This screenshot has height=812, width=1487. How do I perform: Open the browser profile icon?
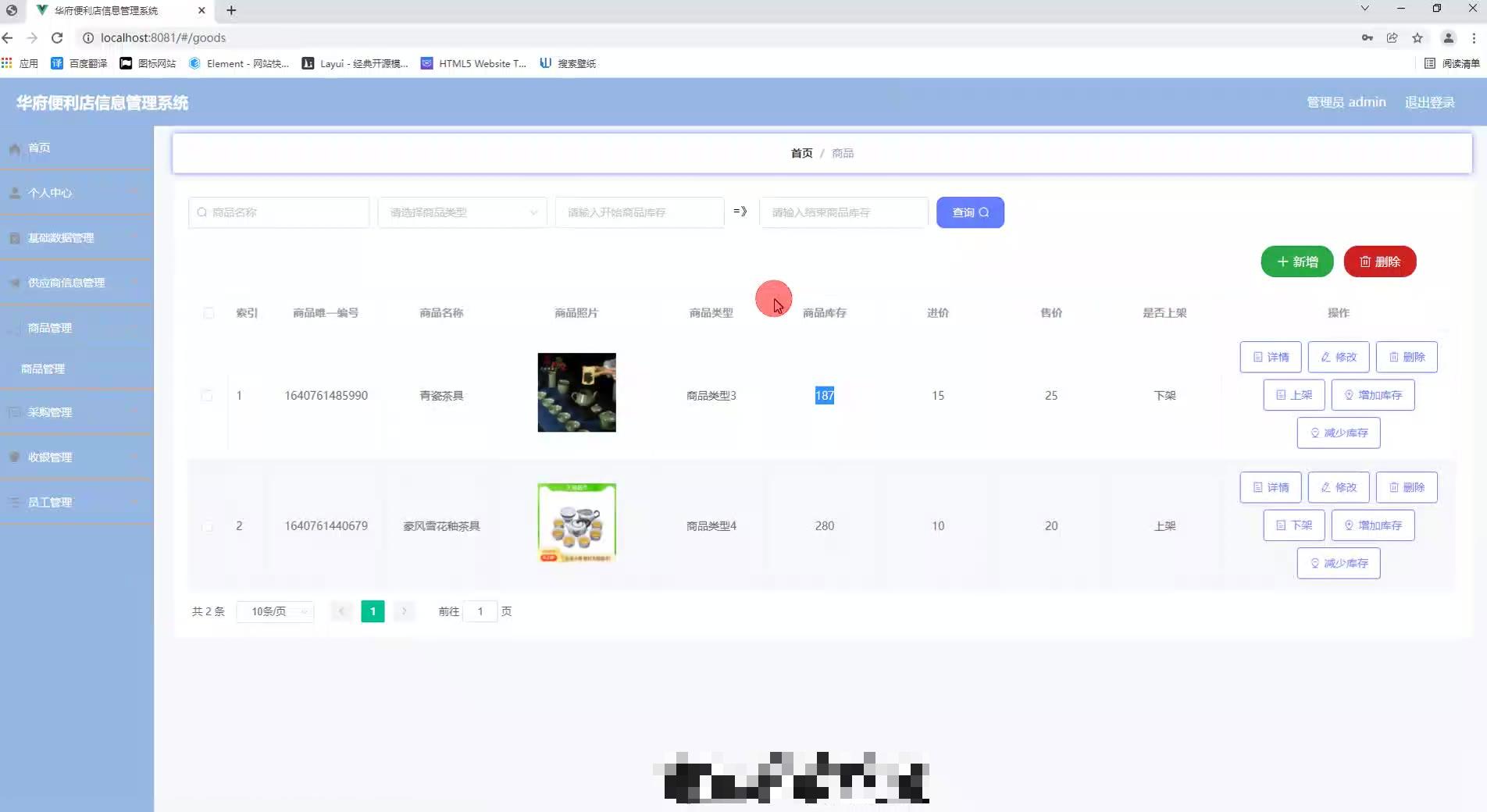coord(1448,37)
